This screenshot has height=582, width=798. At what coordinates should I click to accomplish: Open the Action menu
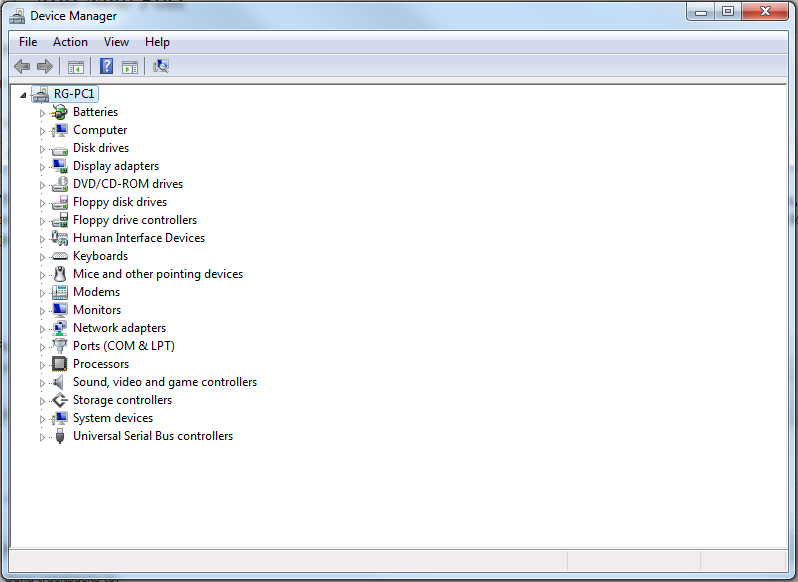pyautogui.click(x=70, y=42)
